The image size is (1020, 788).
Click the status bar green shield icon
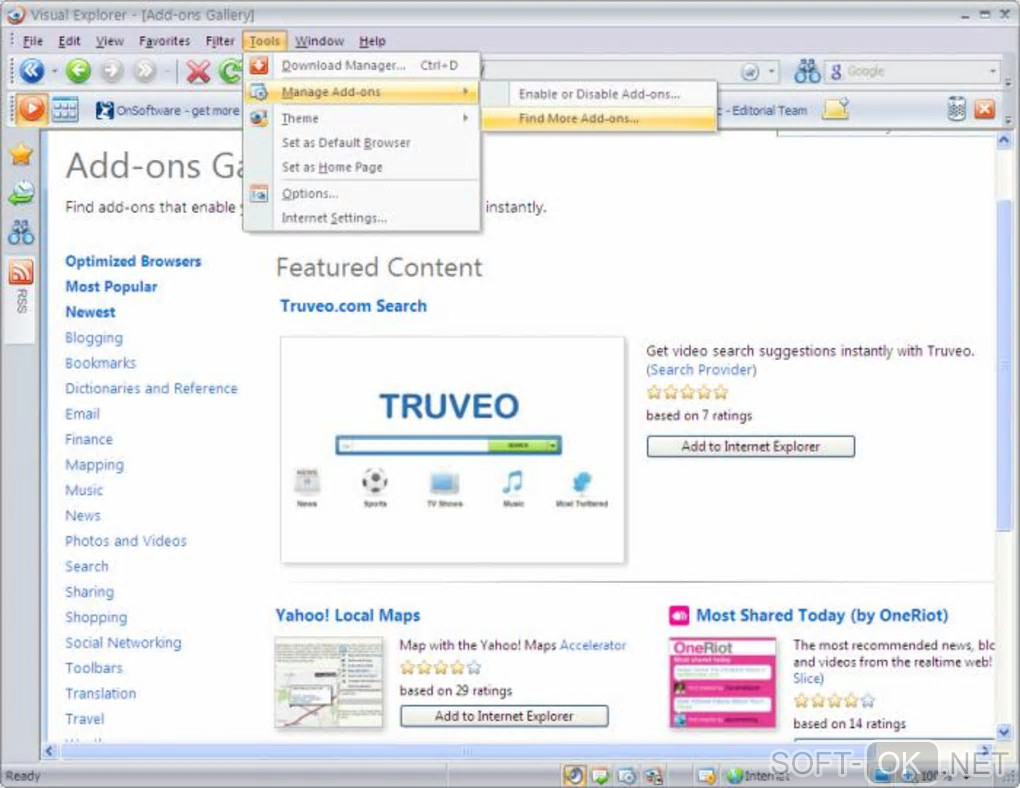pyautogui.click(x=600, y=775)
